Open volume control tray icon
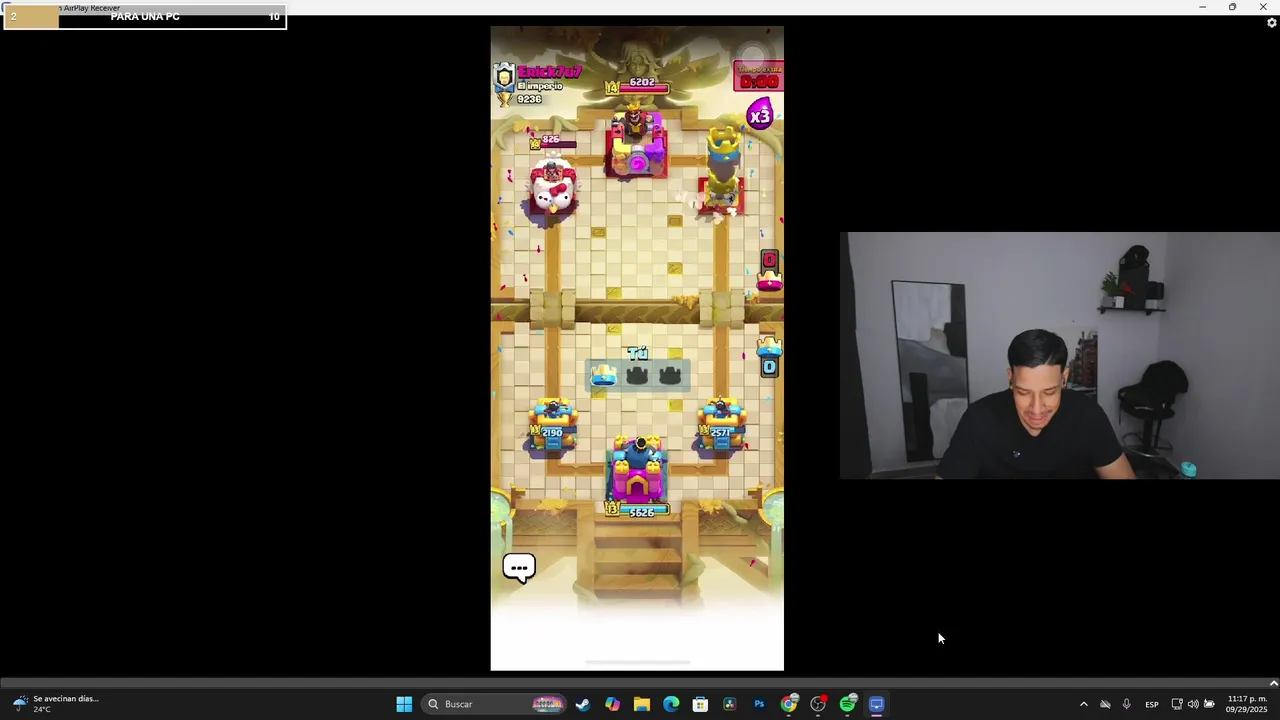 point(1193,704)
